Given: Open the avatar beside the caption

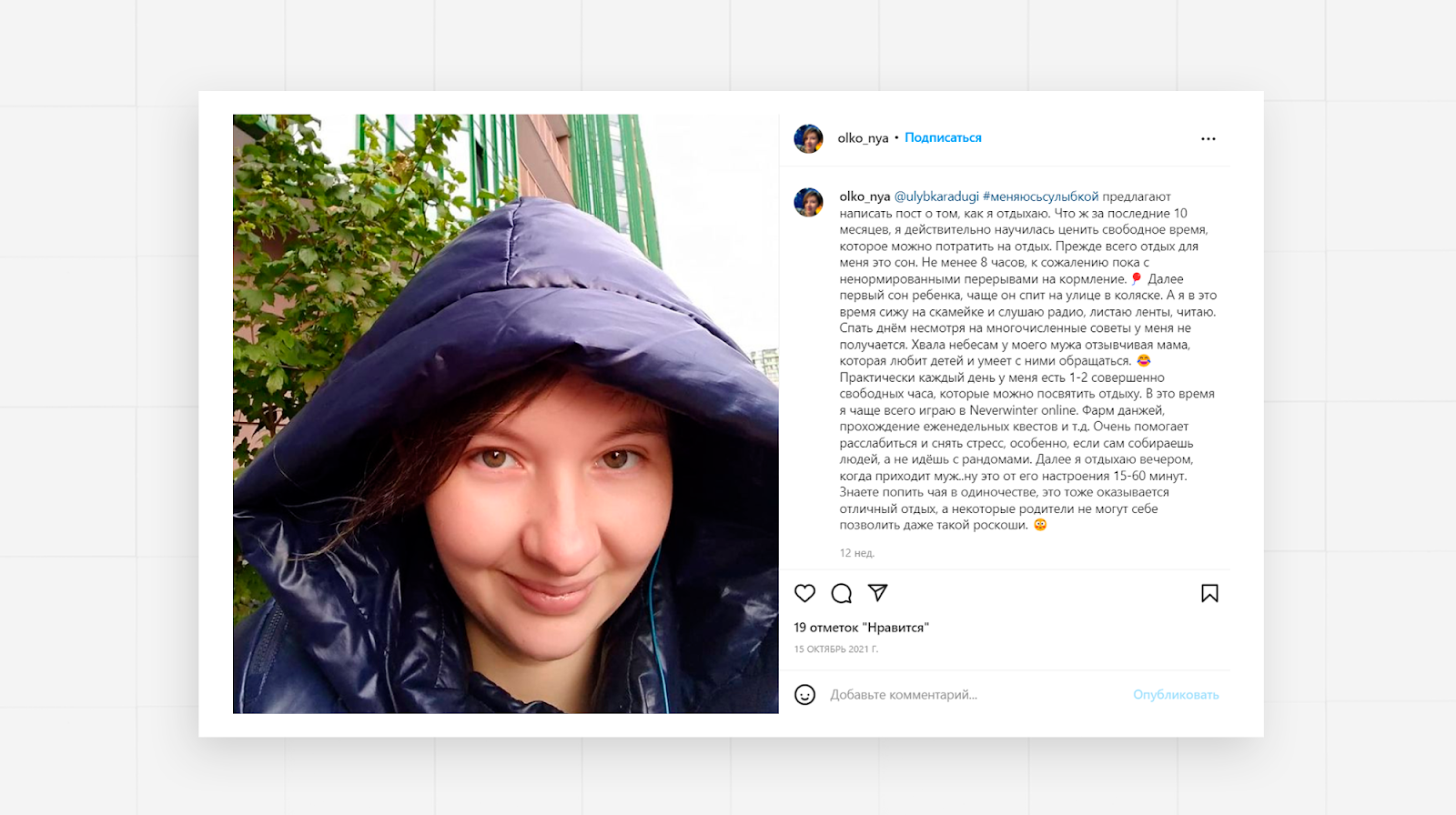Looking at the screenshot, I should pyautogui.click(x=808, y=202).
